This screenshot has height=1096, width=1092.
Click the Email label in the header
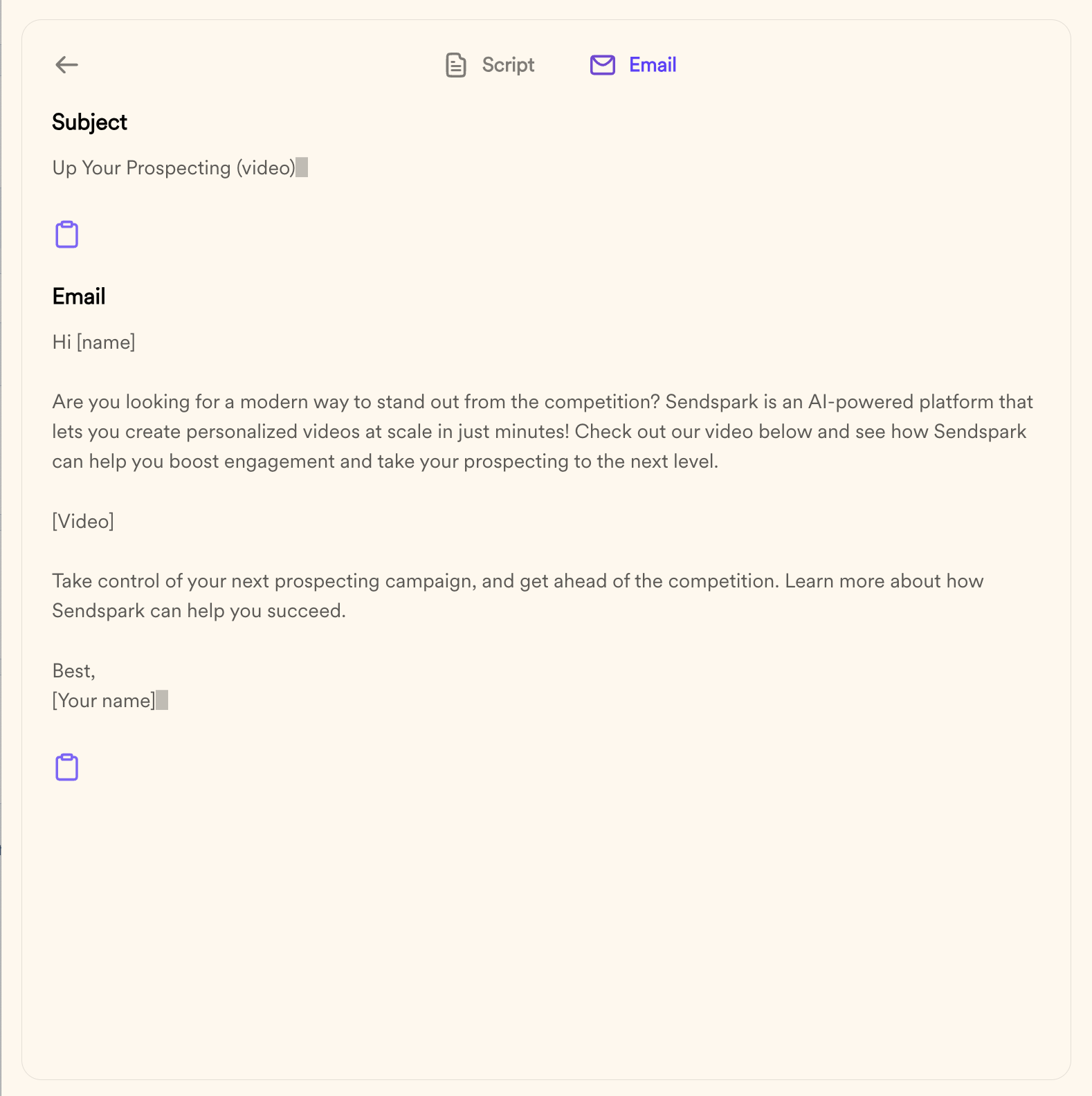pyautogui.click(x=652, y=65)
